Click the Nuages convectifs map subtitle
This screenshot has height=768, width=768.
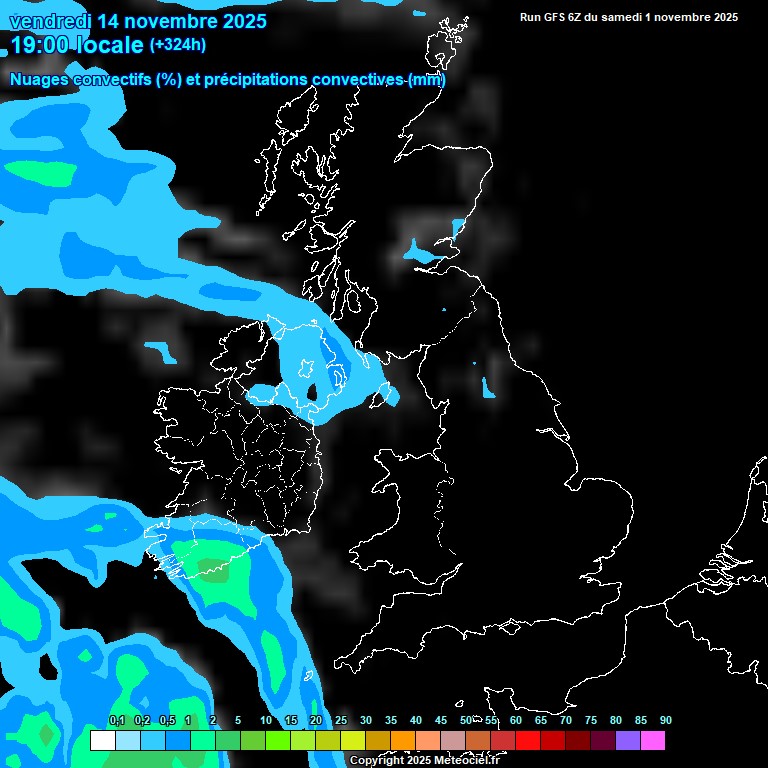(227, 79)
